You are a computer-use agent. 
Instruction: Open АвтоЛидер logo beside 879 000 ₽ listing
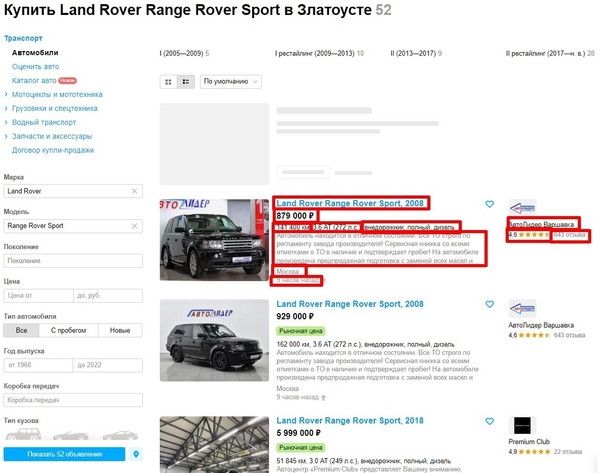522,208
